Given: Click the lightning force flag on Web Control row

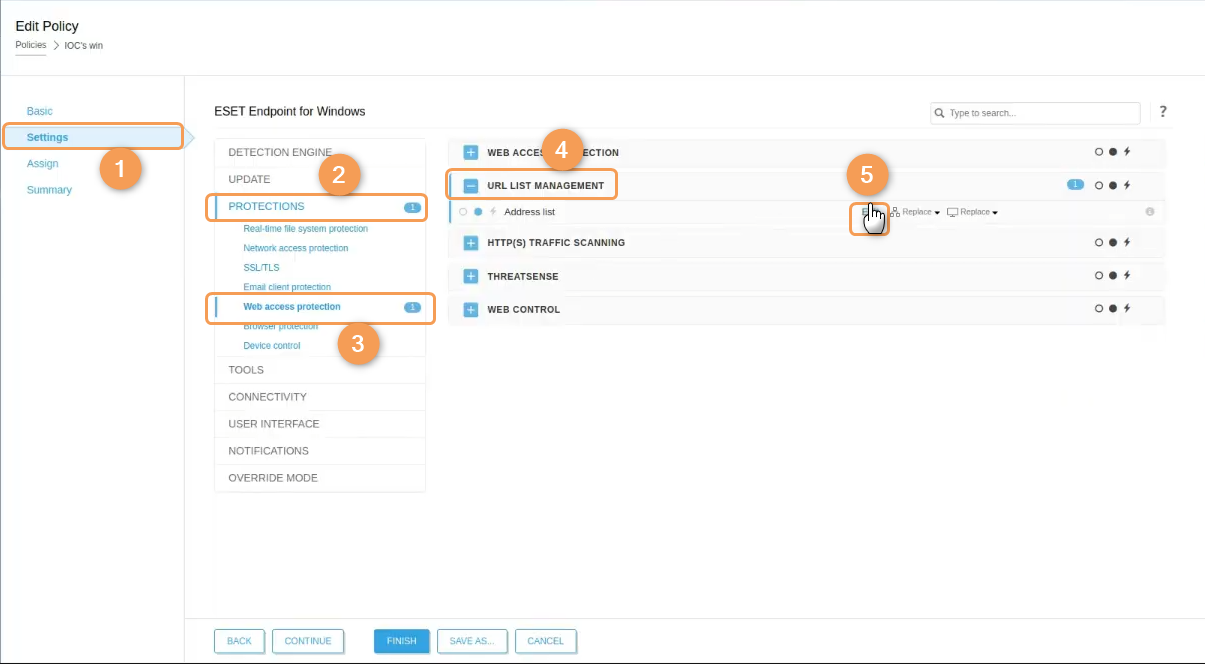Looking at the screenshot, I should 1126,309.
